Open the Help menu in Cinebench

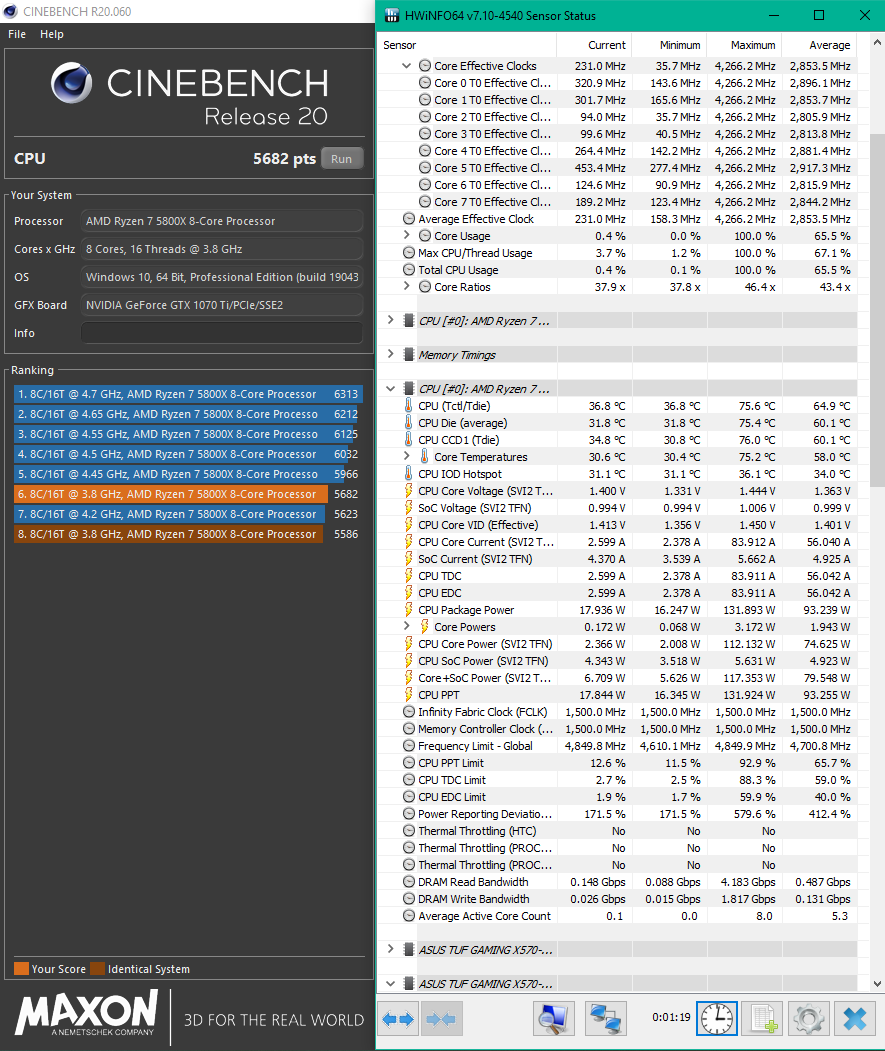(x=52, y=34)
